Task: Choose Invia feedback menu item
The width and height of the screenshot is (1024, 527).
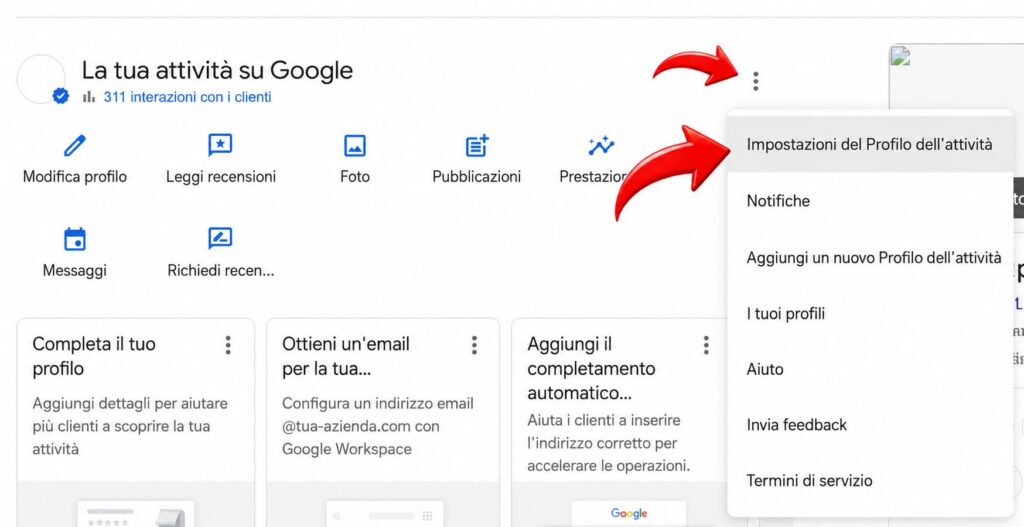Action: click(870, 425)
